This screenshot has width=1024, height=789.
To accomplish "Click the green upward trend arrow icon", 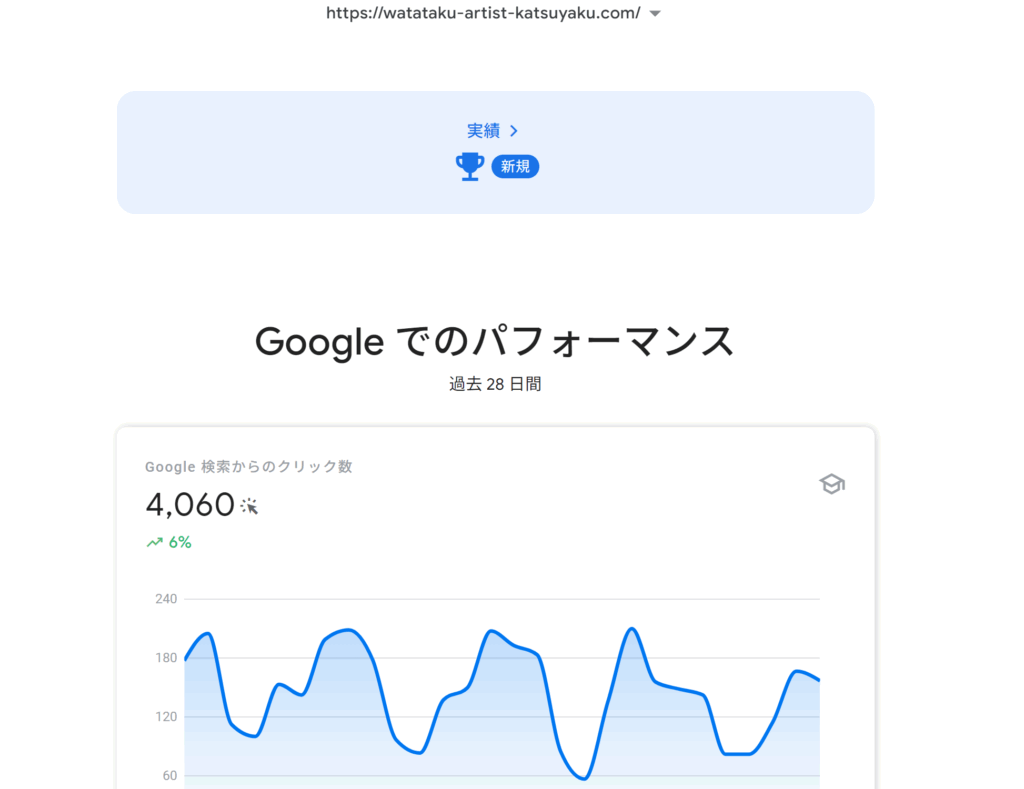I will 155,542.
